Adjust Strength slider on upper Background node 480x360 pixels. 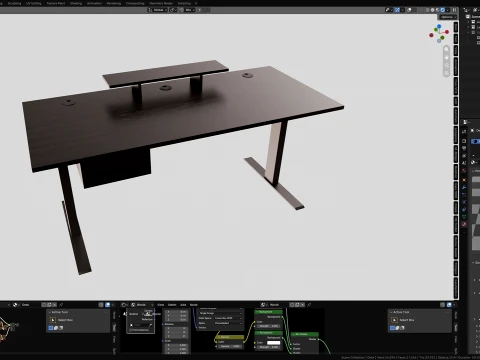[x=269, y=326]
